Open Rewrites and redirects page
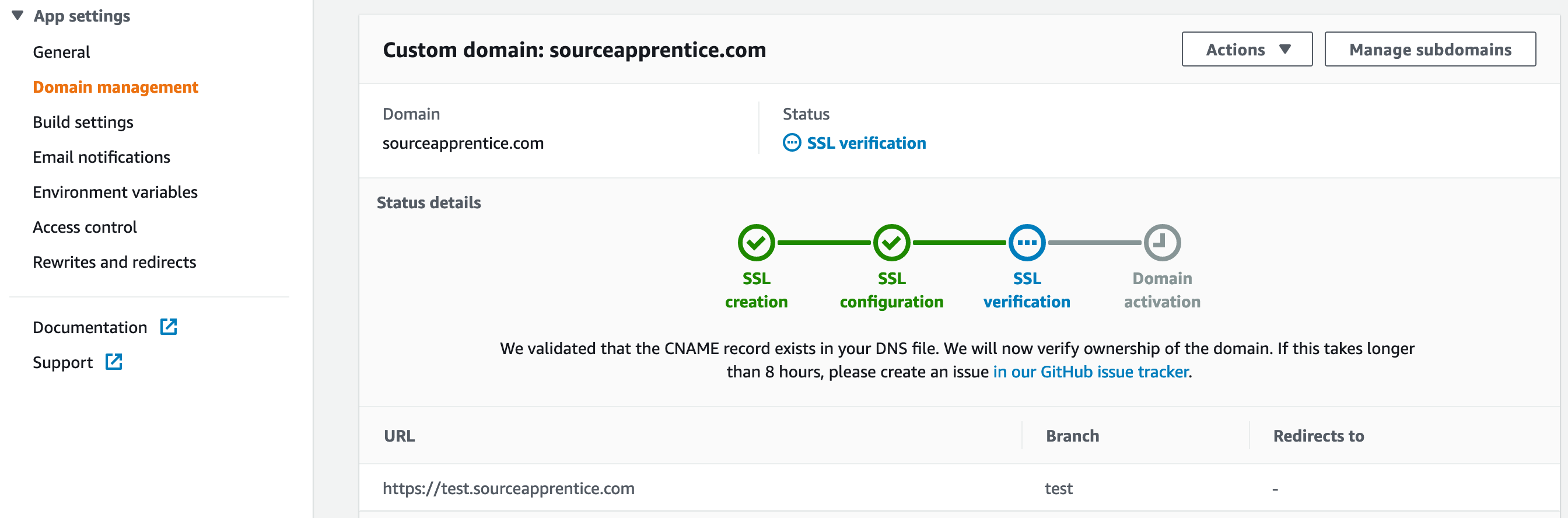This screenshot has width=1568, height=518. (114, 262)
